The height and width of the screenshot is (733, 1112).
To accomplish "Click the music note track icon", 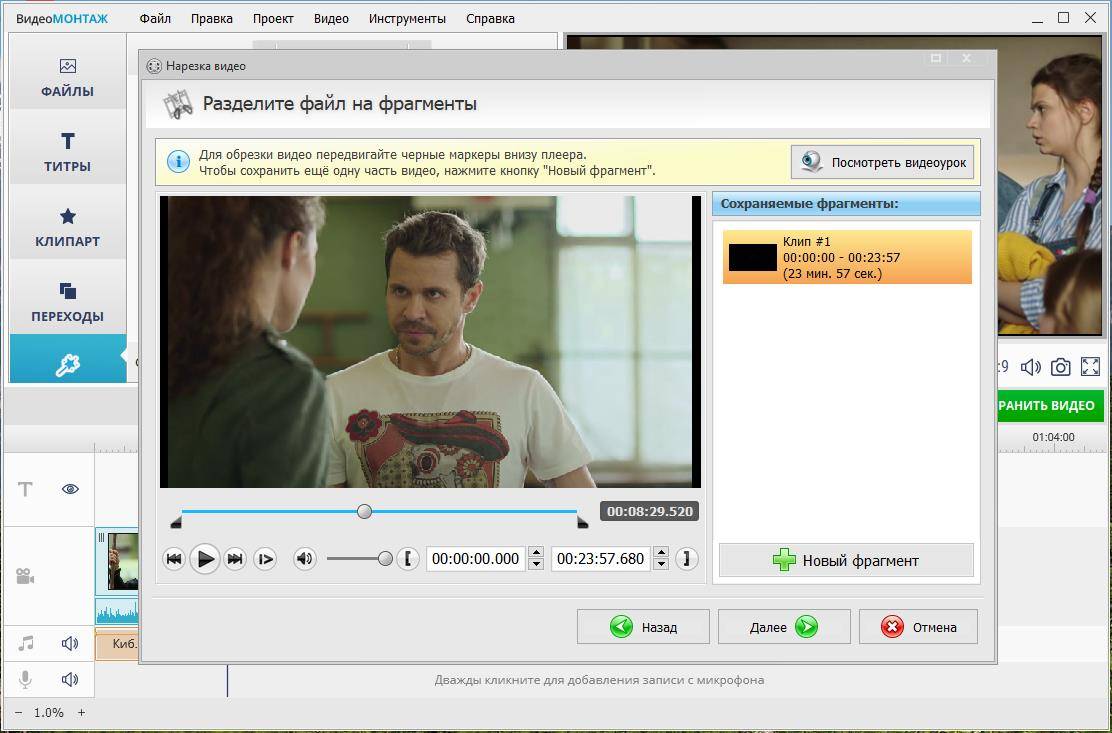I will pos(26,643).
